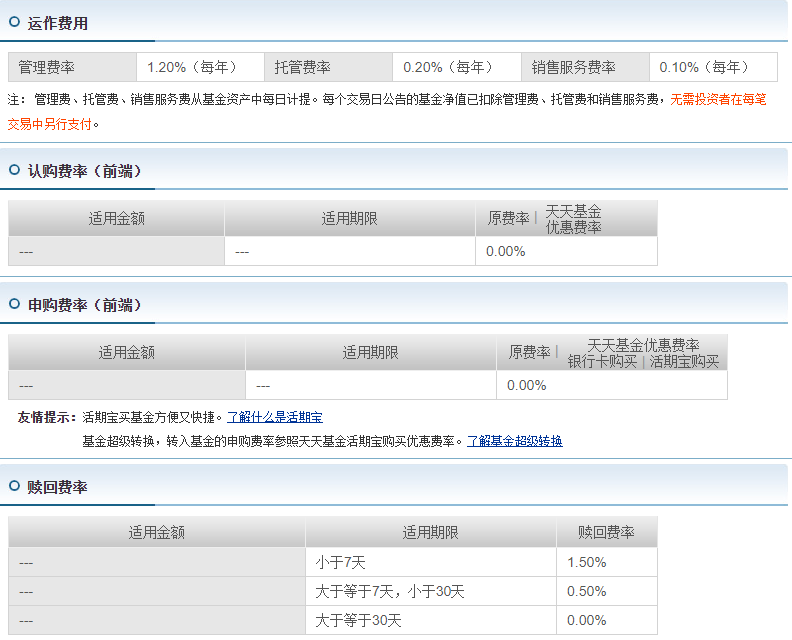792x640 pixels.
Task: Select the 托管费率 label cell
Action: pos(328,67)
